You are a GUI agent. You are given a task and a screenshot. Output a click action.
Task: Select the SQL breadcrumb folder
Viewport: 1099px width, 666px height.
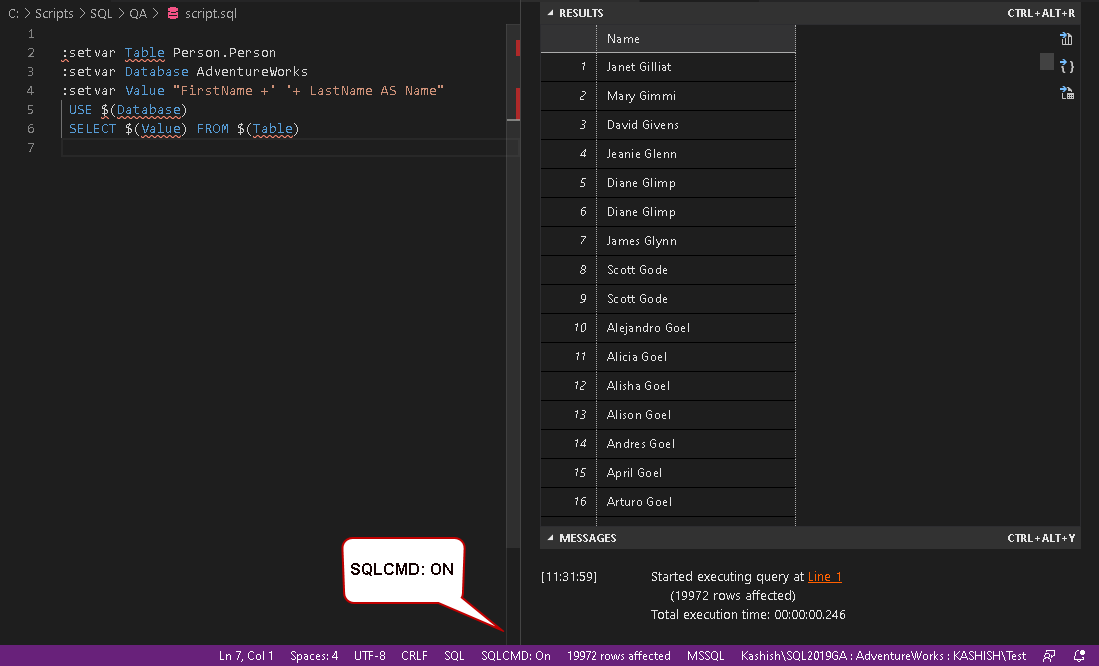(x=101, y=13)
